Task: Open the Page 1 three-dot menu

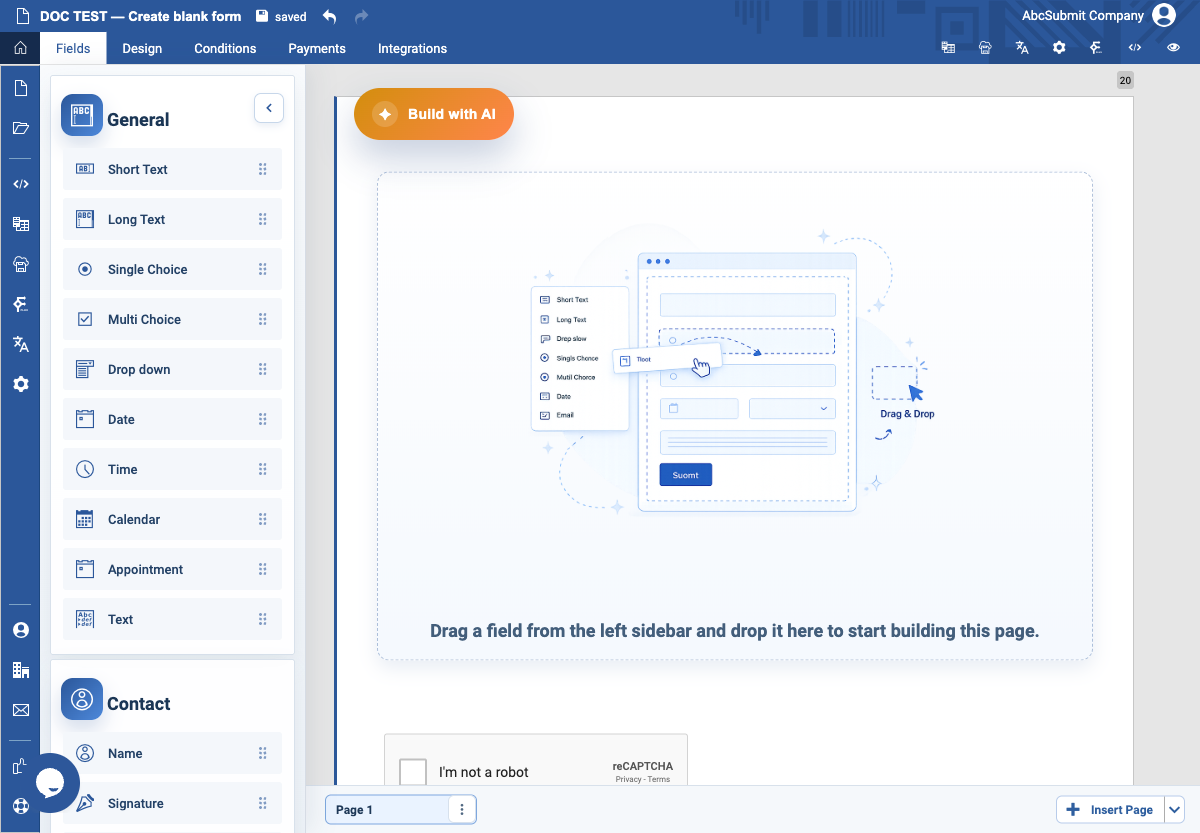Action: [x=461, y=810]
